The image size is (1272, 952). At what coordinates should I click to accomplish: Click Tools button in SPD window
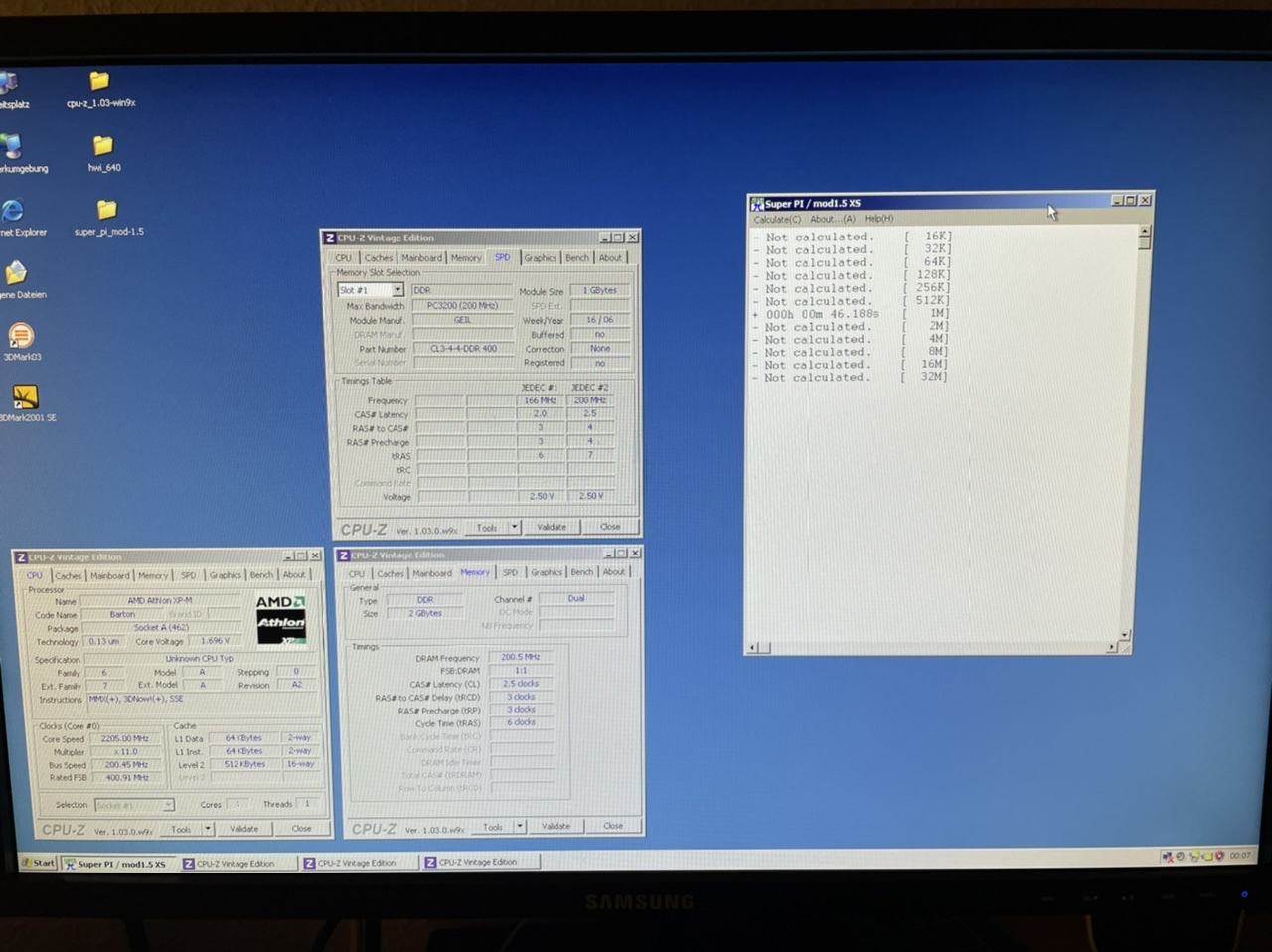486,528
